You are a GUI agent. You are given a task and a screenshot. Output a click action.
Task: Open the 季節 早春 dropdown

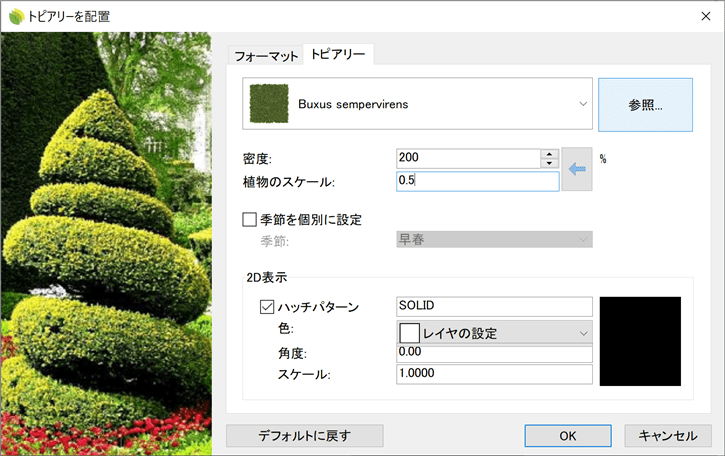[x=494, y=239]
